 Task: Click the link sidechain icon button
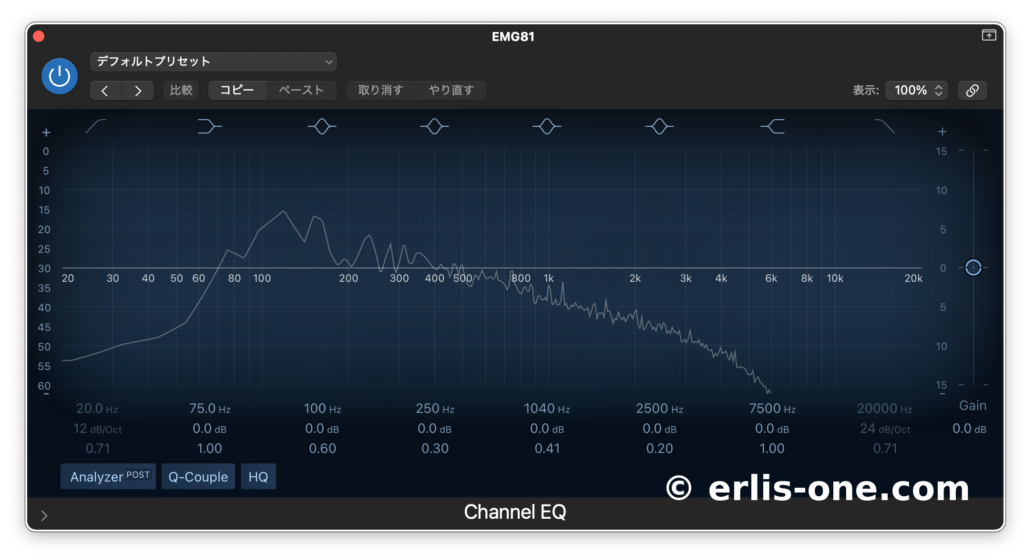[971, 90]
